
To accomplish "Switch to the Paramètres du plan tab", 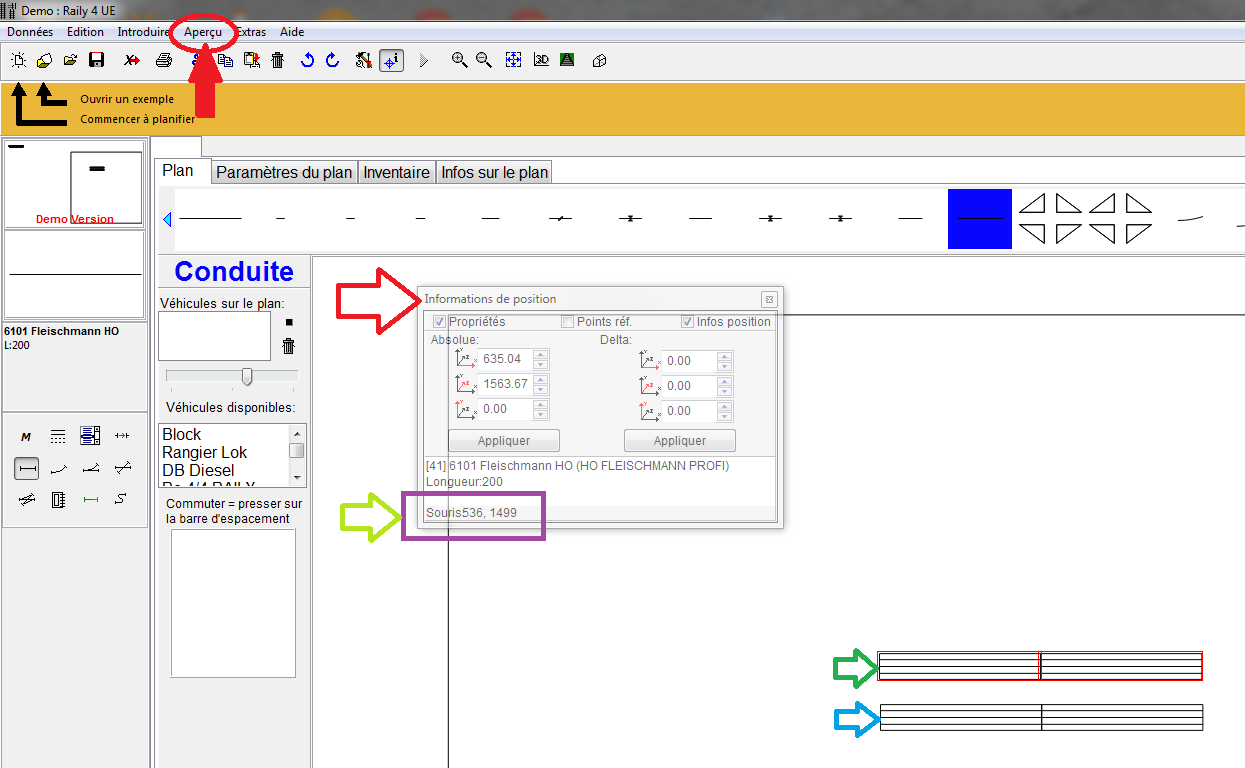I will [284, 172].
